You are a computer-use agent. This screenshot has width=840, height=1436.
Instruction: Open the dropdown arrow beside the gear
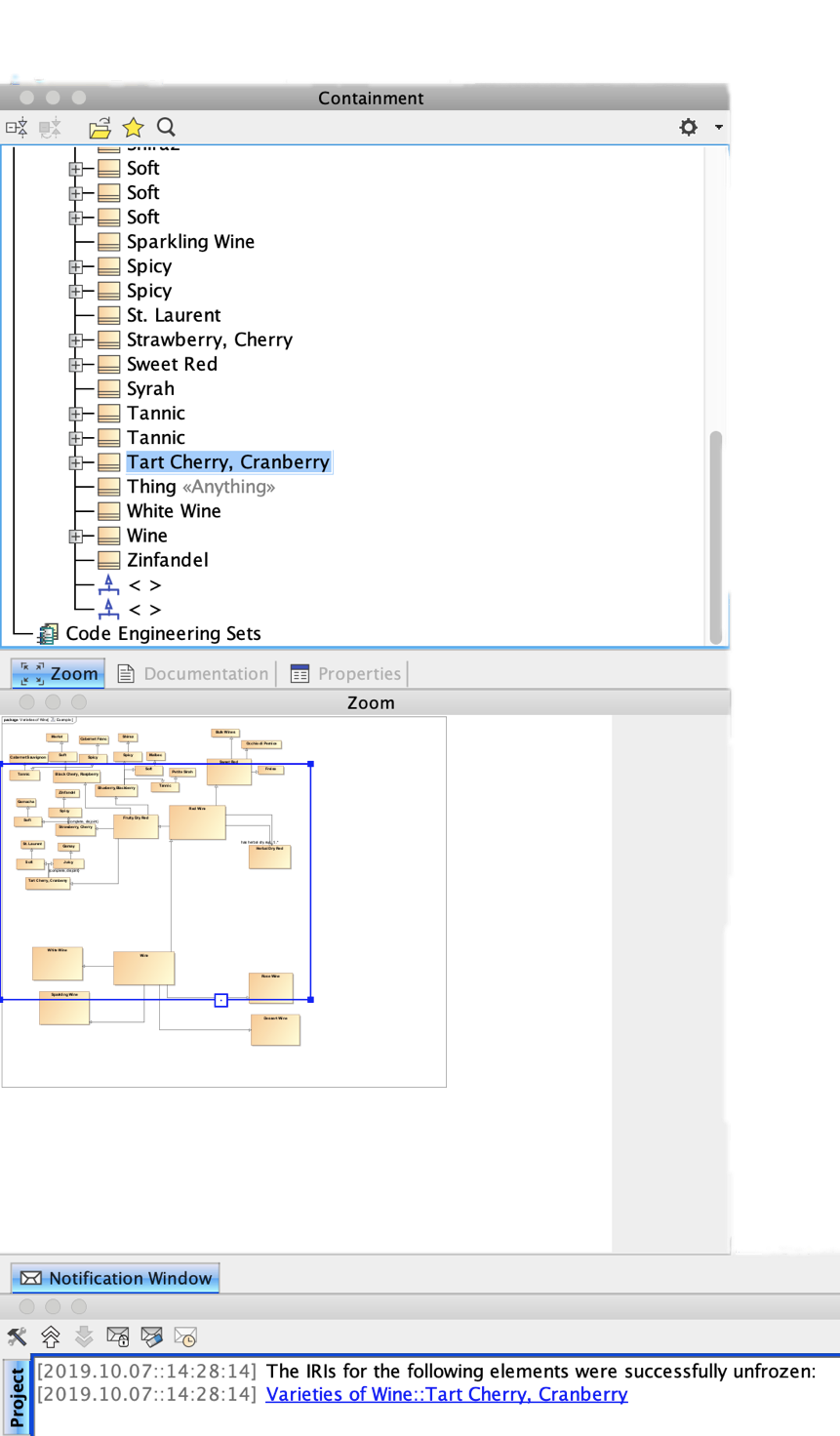(719, 127)
